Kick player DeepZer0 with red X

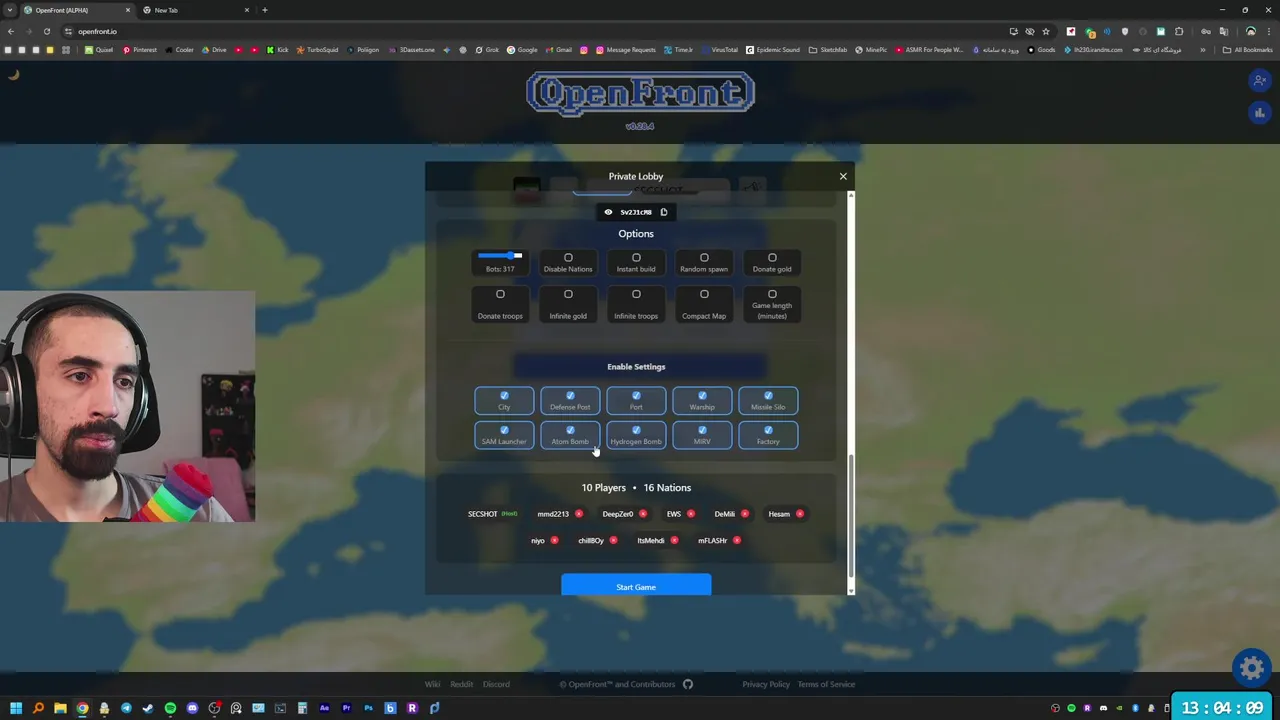tap(643, 514)
